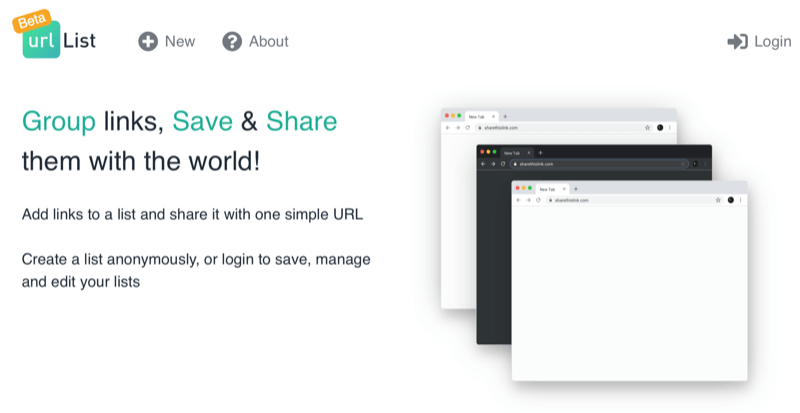Select the New Tab tab in the dark browser window
The image size is (800, 413).
(515, 153)
